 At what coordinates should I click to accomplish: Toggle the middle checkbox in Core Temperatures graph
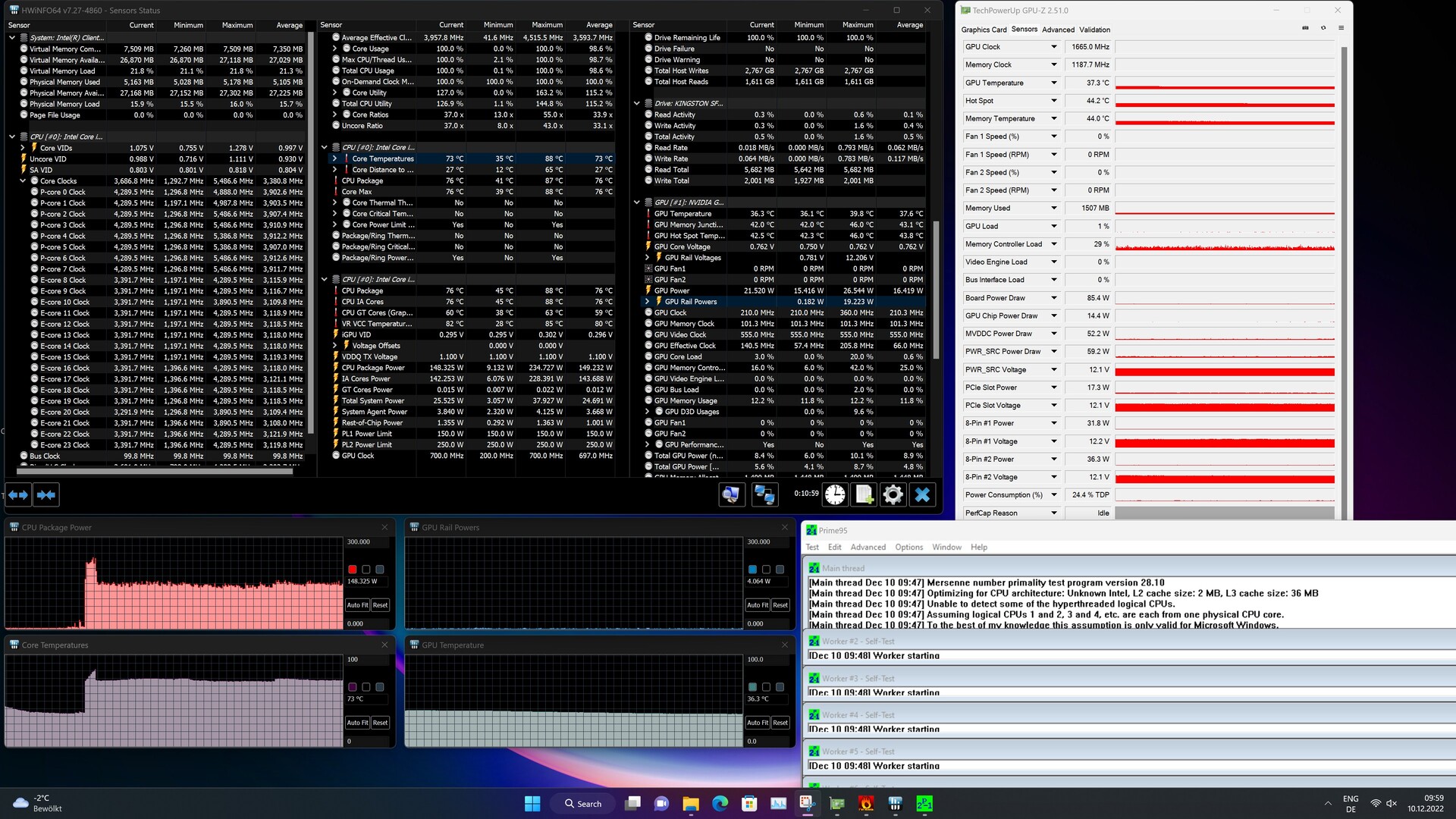click(x=366, y=686)
